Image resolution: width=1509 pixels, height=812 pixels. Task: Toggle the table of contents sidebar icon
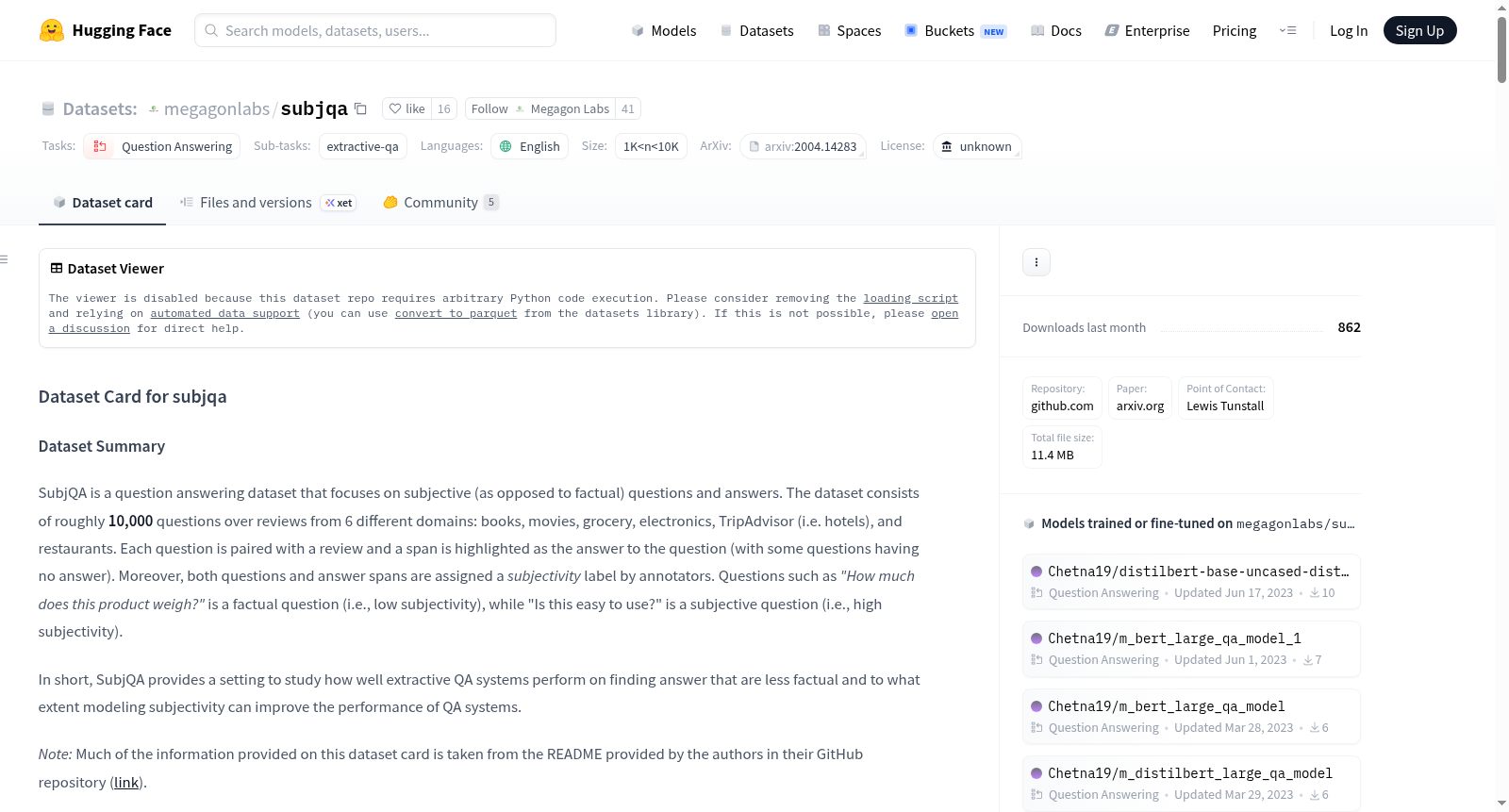click(5, 259)
